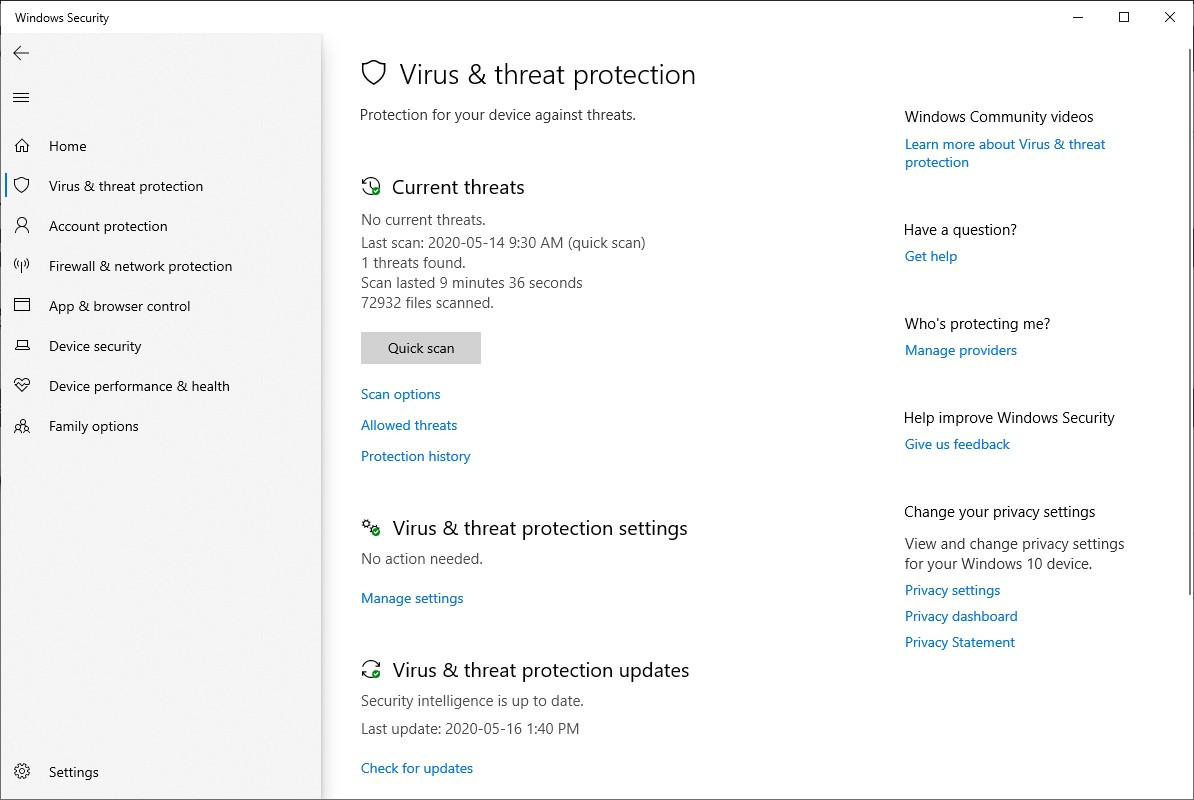
Task: Open Privacy settings link
Action: click(952, 590)
